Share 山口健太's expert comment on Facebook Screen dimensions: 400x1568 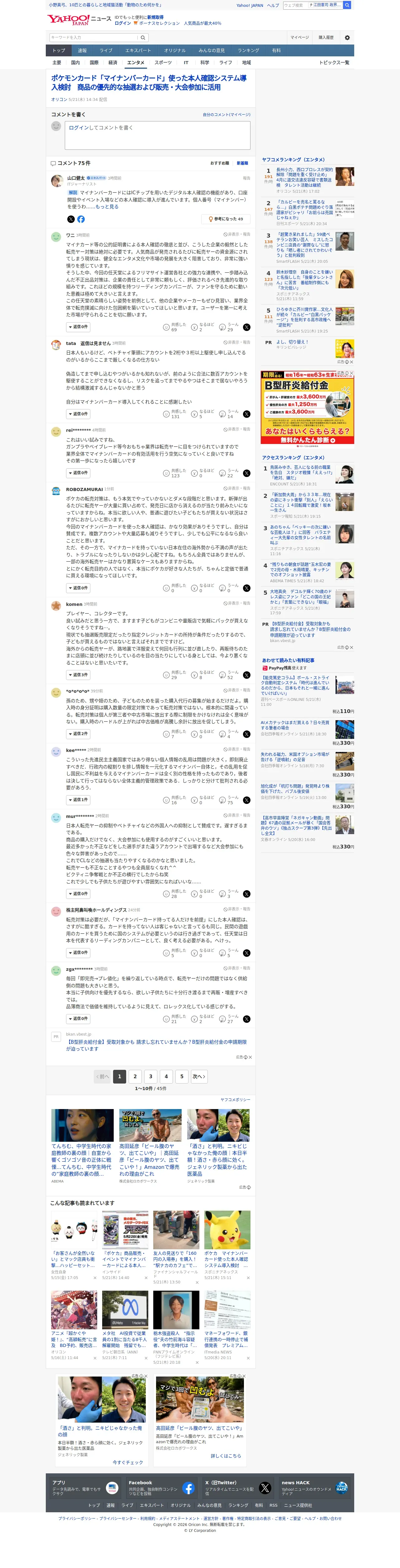81,219
